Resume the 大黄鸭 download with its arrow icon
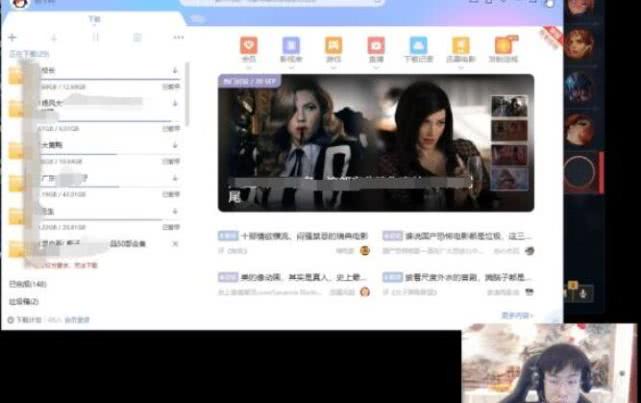Image resolution: width=641 pixels, height=403 pixels. pos(175,146)
